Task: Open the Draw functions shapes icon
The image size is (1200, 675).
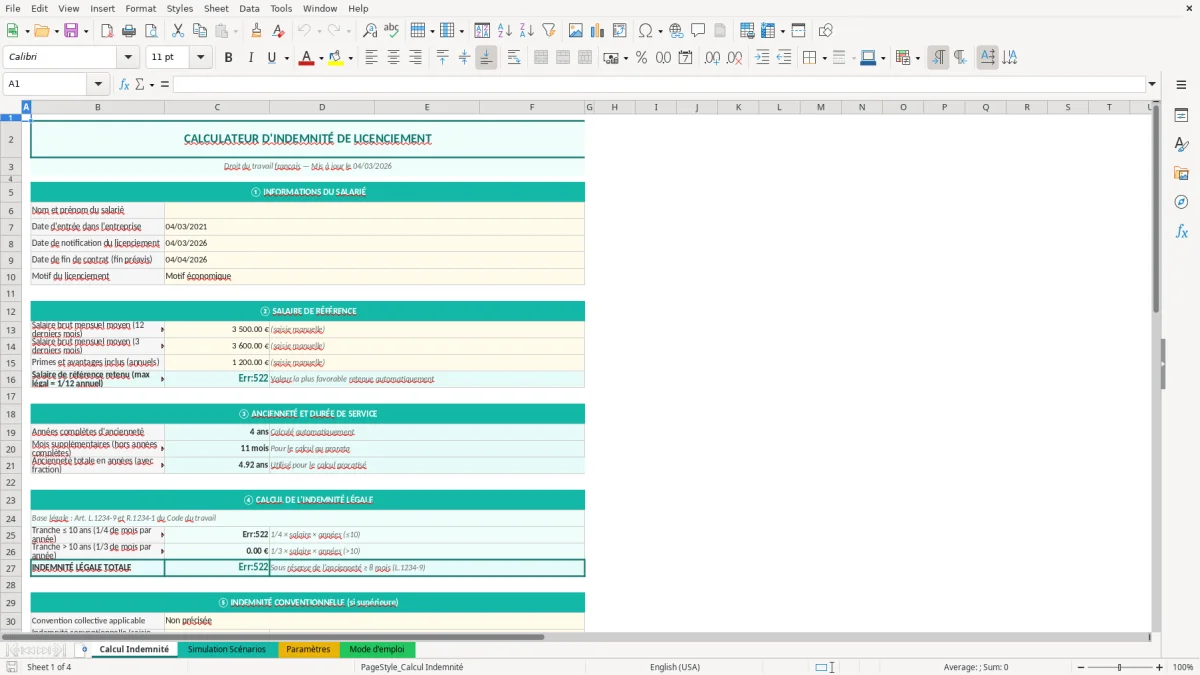Action: pos(826,31)
